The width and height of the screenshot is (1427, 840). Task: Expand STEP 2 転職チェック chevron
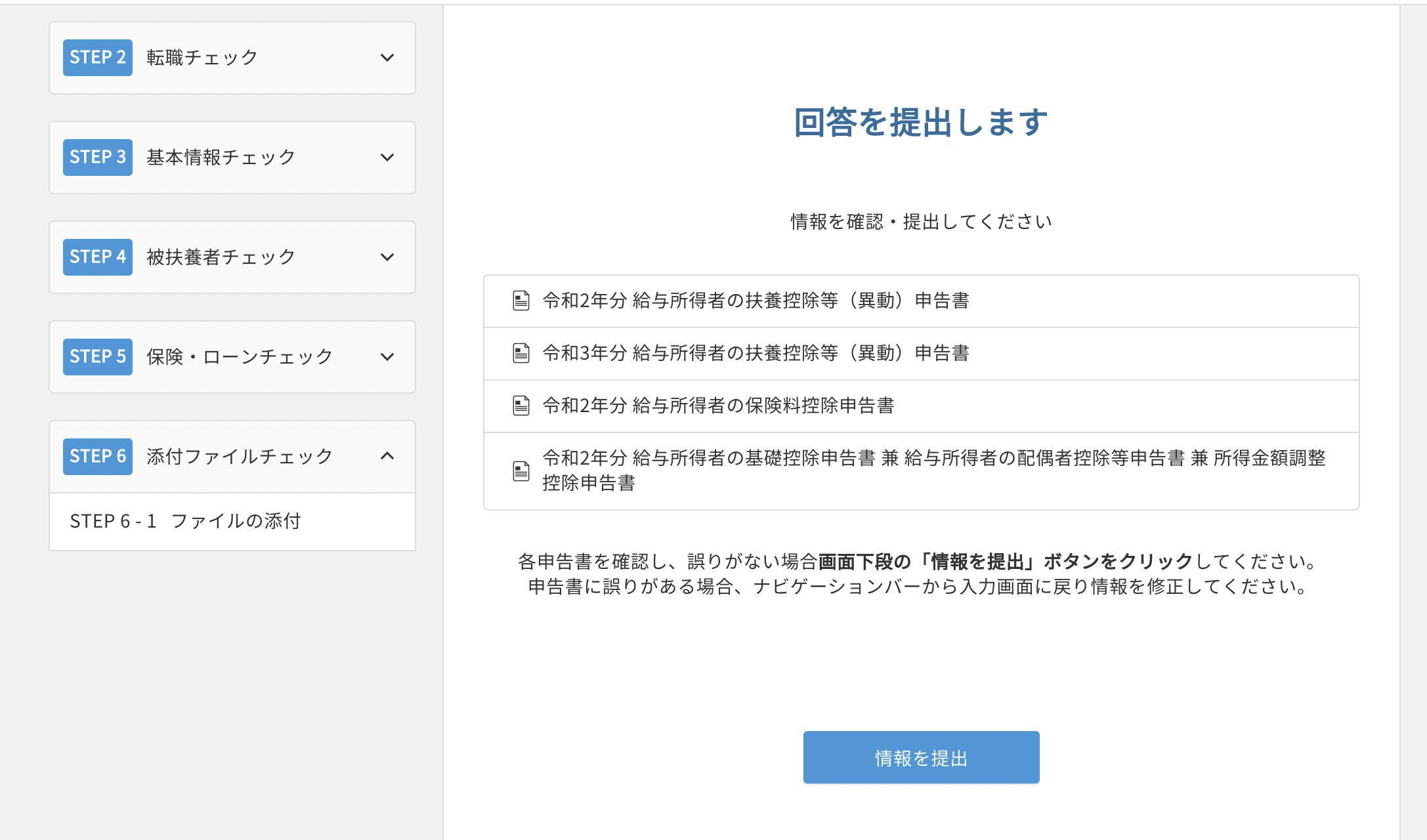(x=387, y=58)
